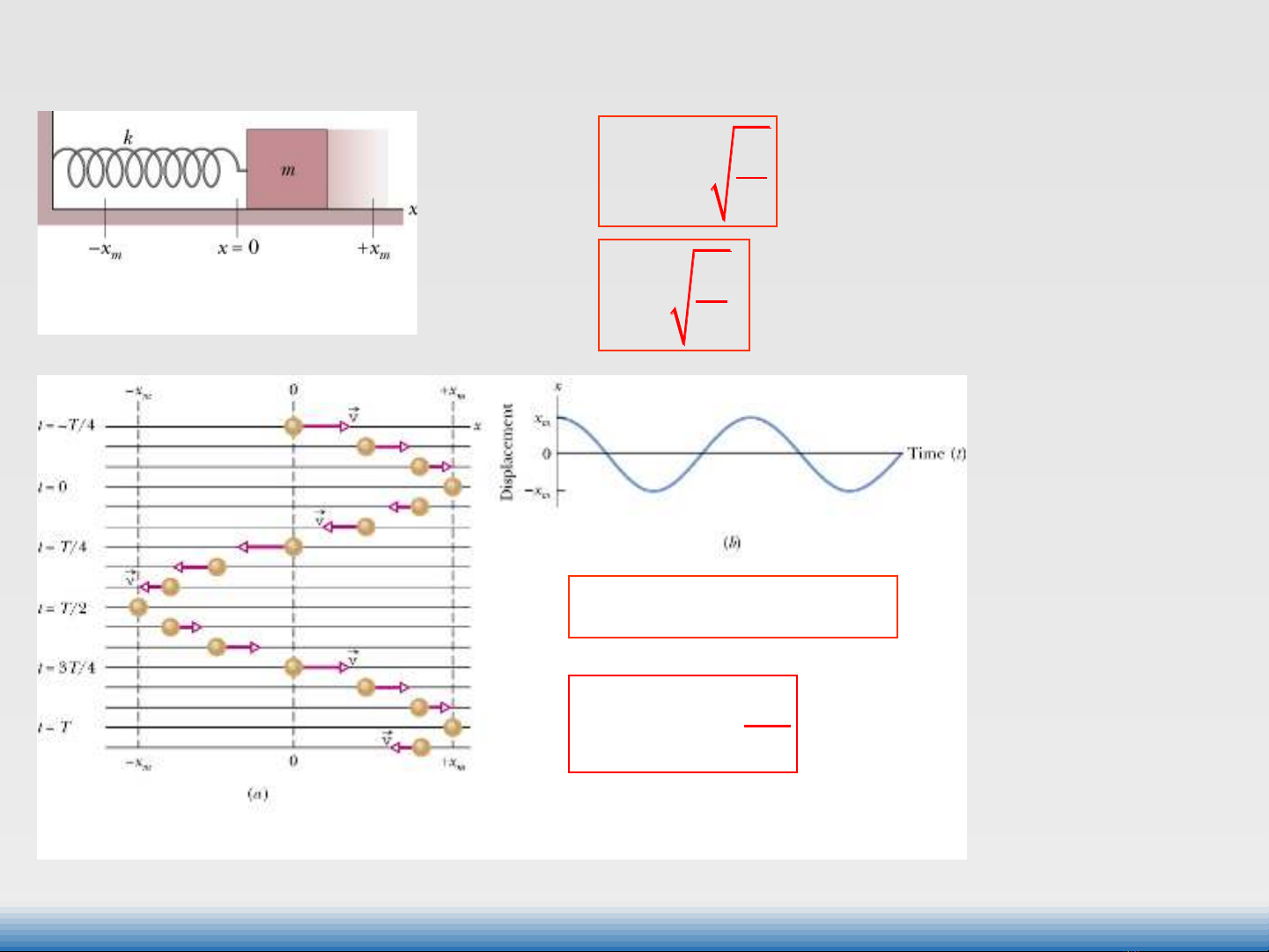Click the bottom red box with fraction line
Image resolution: width=1269 pixels, height=952 pixels.
point(682,724)
